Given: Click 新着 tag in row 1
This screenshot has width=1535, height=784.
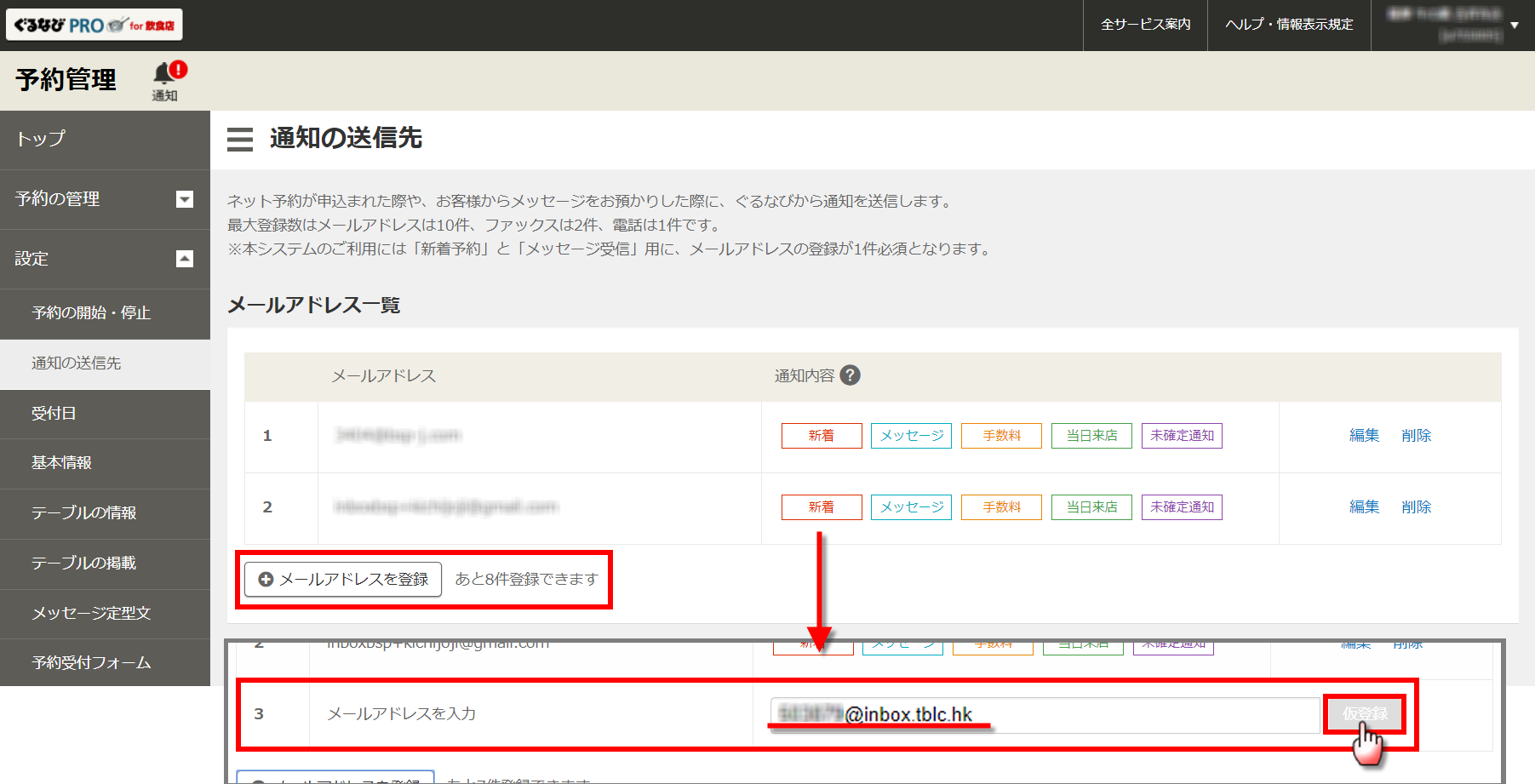Looking at the screenshot, I should click(822, 436).
